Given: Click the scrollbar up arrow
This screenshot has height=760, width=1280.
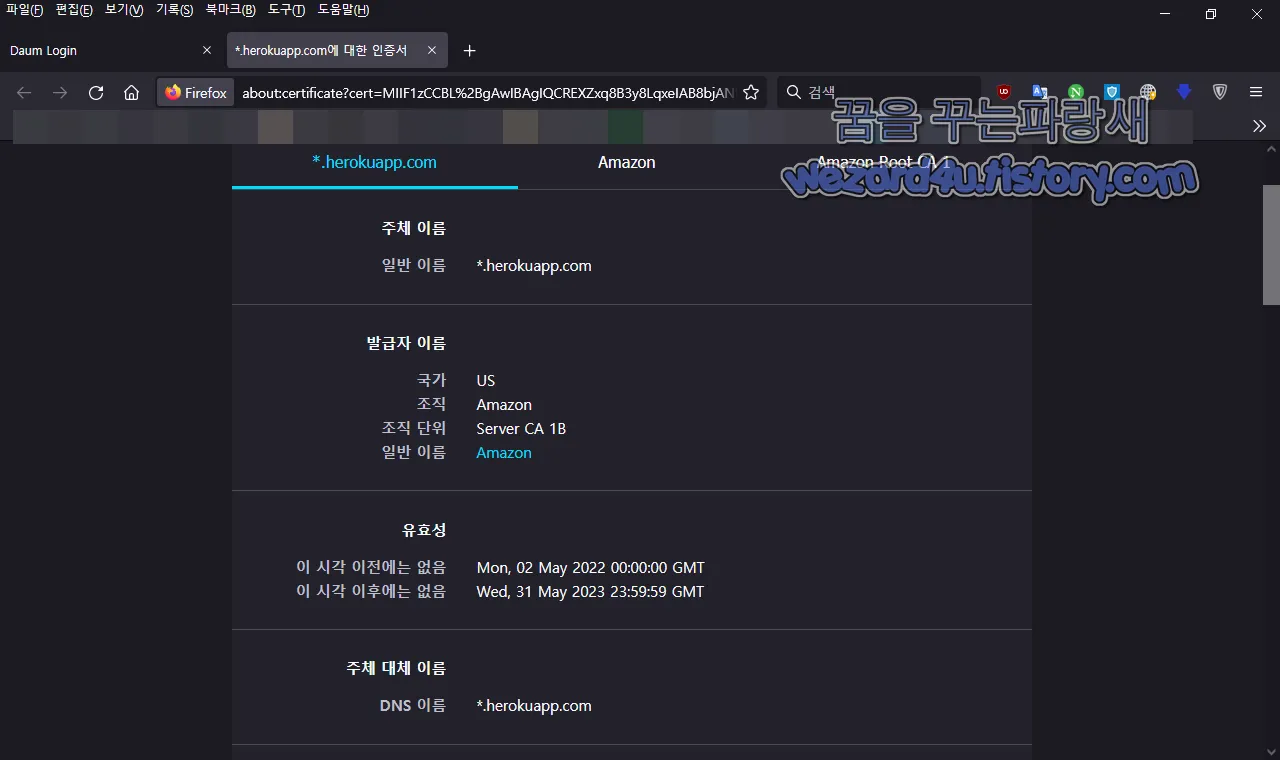Looking at the screenshot, I should click(1271, 149).
